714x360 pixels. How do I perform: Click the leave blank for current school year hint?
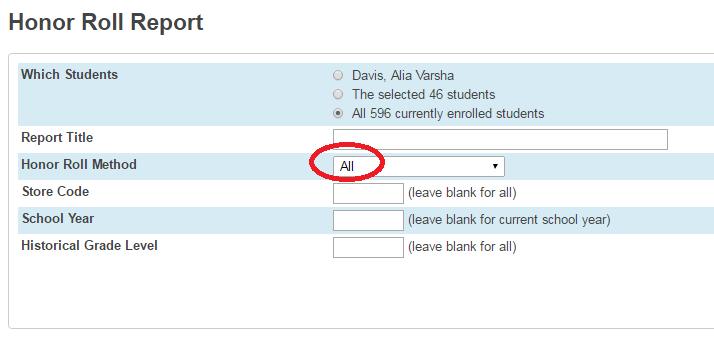509,220
